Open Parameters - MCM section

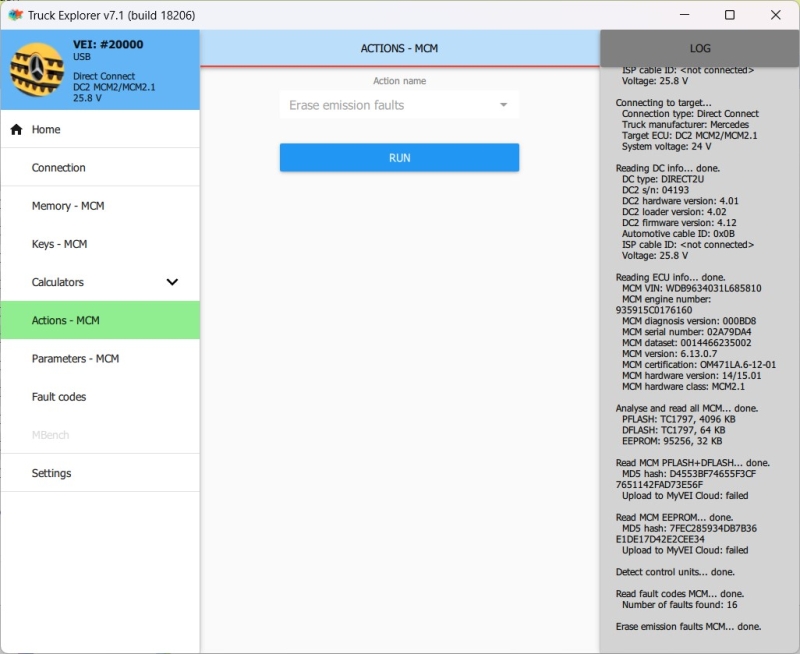(101, 359)
